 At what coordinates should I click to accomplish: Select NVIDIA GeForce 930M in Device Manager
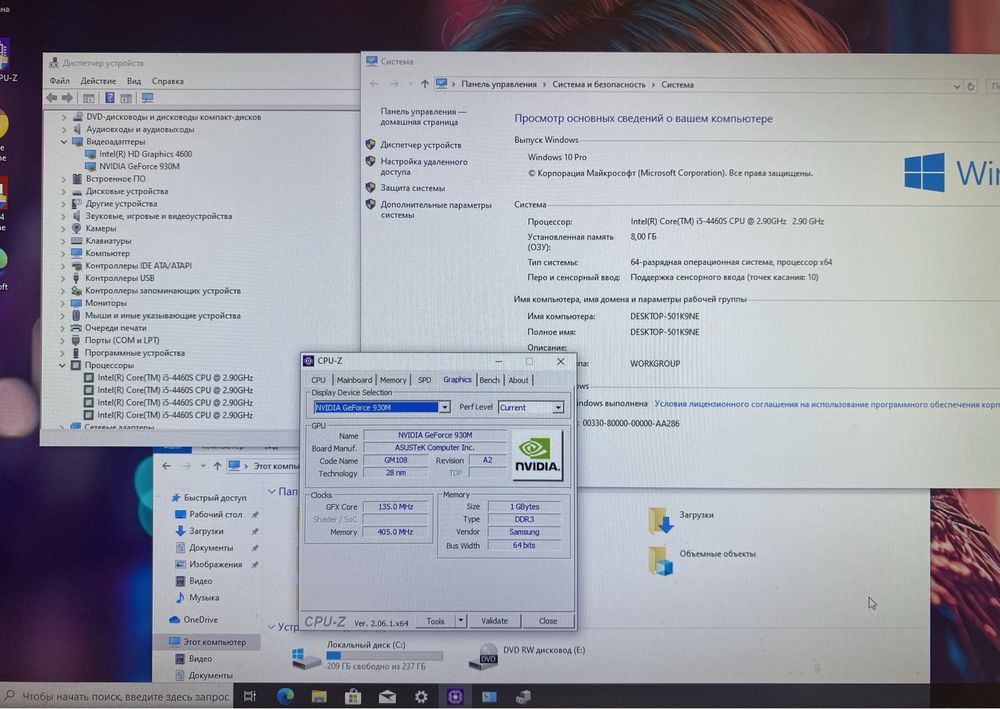(x=139, y=166)
